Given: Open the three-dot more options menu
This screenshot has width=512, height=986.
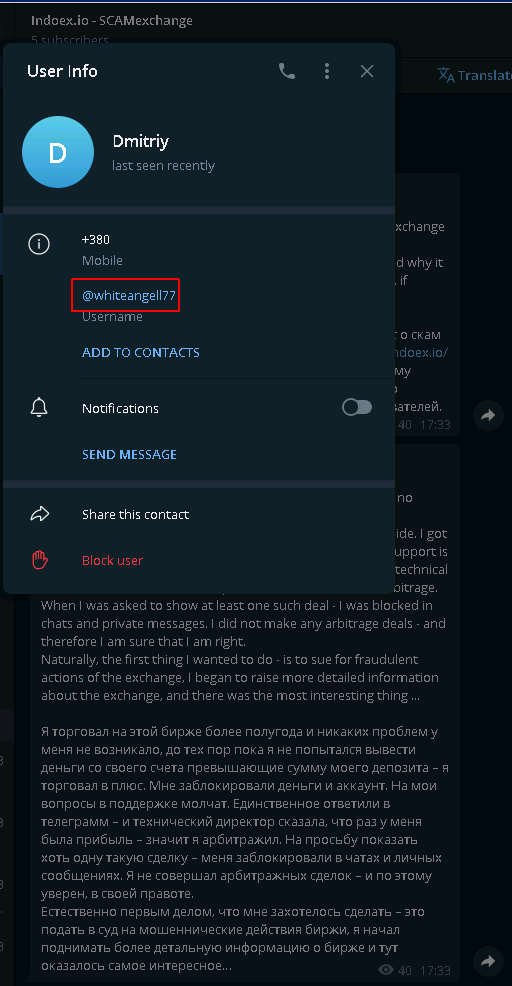Looking at the screenshot, I should pyautogui.click(x=326, y=71).
